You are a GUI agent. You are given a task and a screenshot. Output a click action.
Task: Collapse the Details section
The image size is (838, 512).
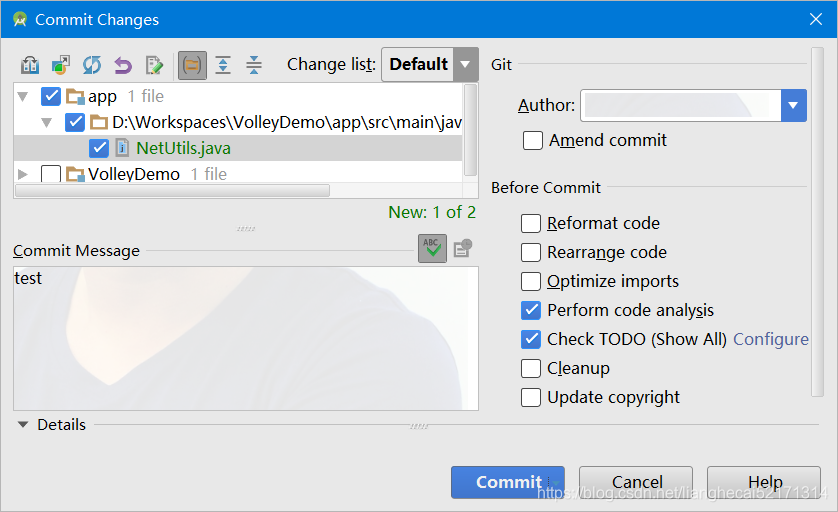(22, 425)
